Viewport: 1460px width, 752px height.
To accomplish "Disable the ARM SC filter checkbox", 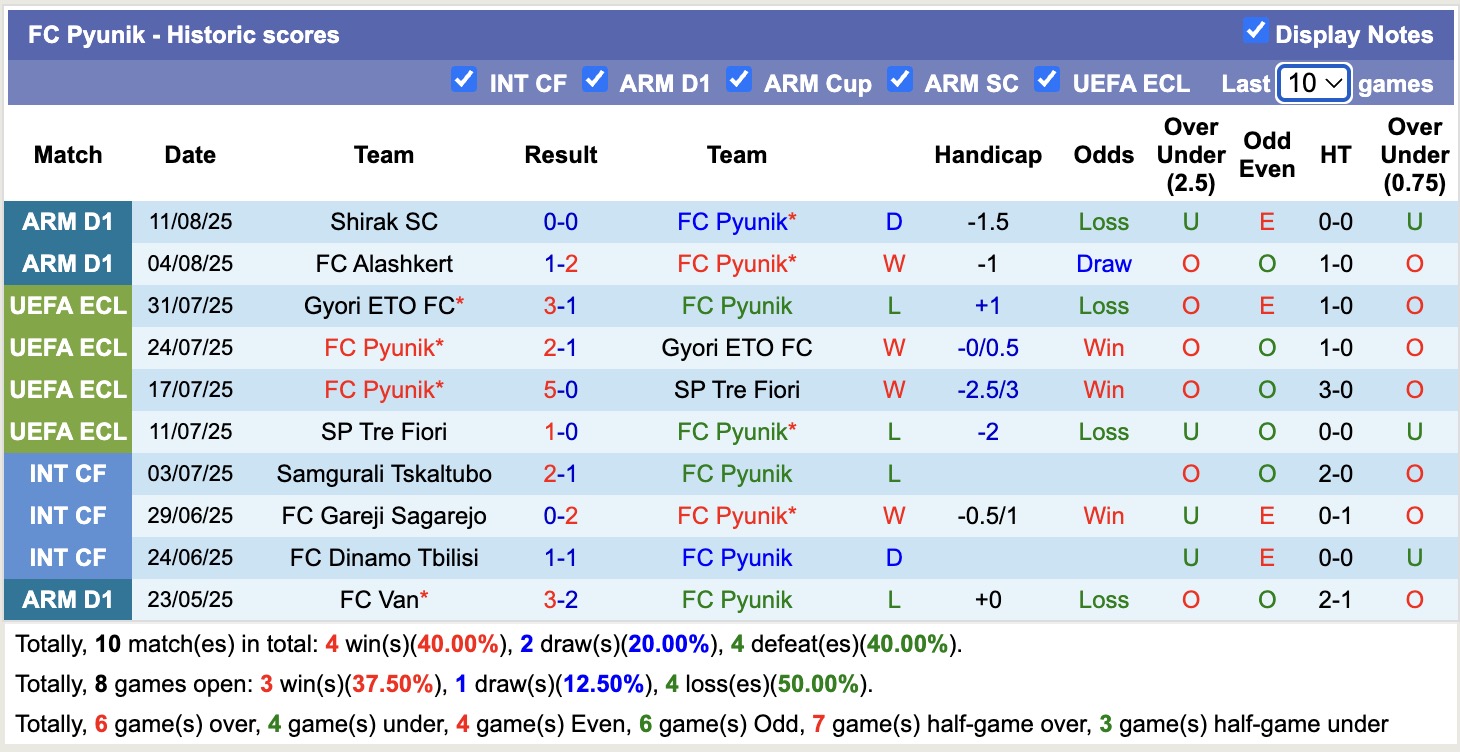I will click(900, 80).
